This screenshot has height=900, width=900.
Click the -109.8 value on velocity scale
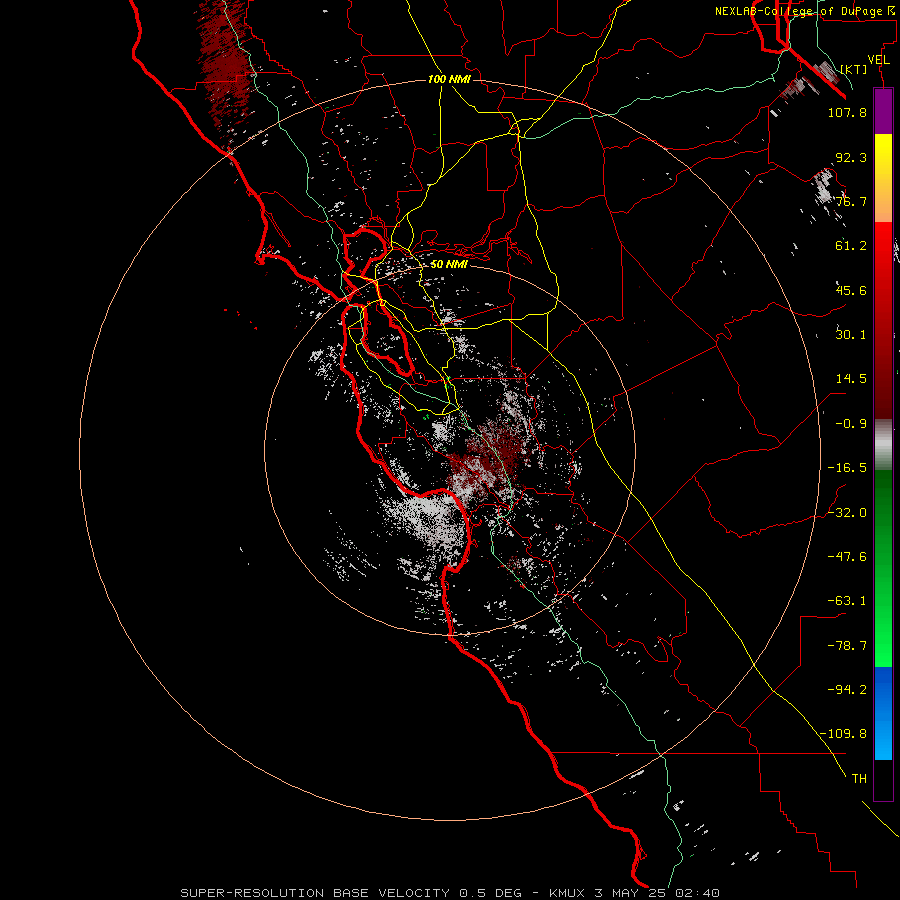pyautogui.click(x=844, y=734)
